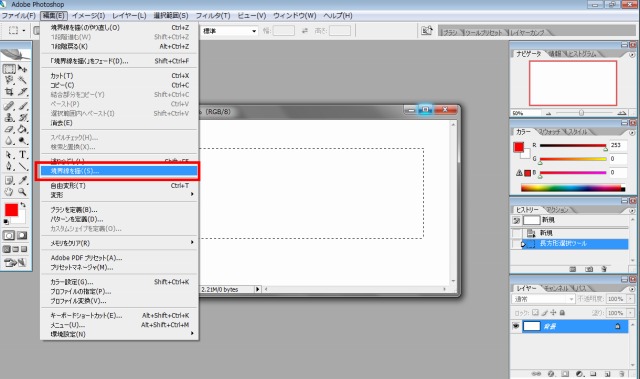
Task: Delete layer using trash icon
Action: [622, 373]
